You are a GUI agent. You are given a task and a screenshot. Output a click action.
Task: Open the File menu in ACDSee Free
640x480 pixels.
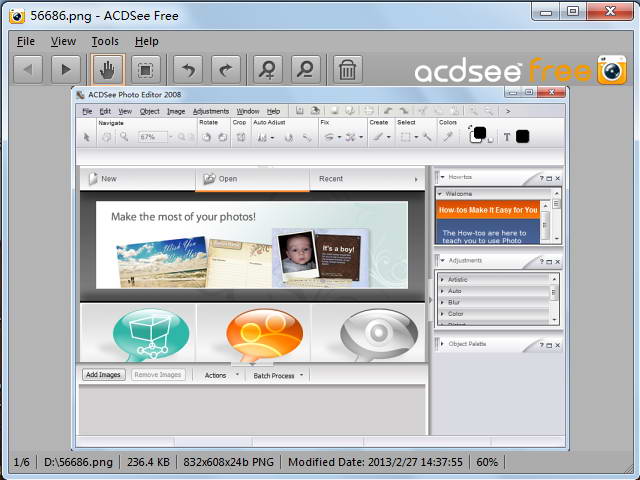click(26, 41)
